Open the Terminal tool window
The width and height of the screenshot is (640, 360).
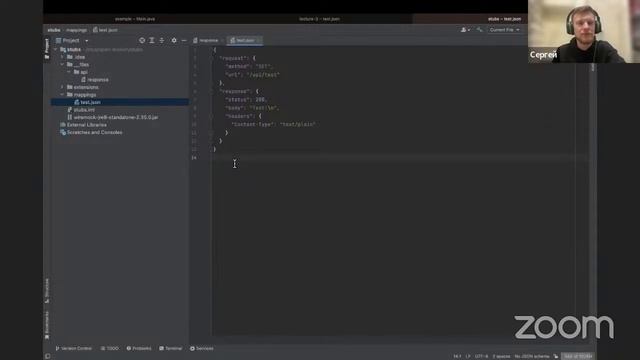(171, 348)
